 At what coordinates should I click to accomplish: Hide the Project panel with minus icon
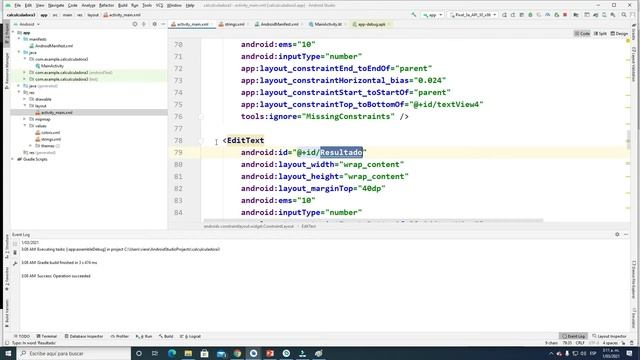click(x=163, y=24)
